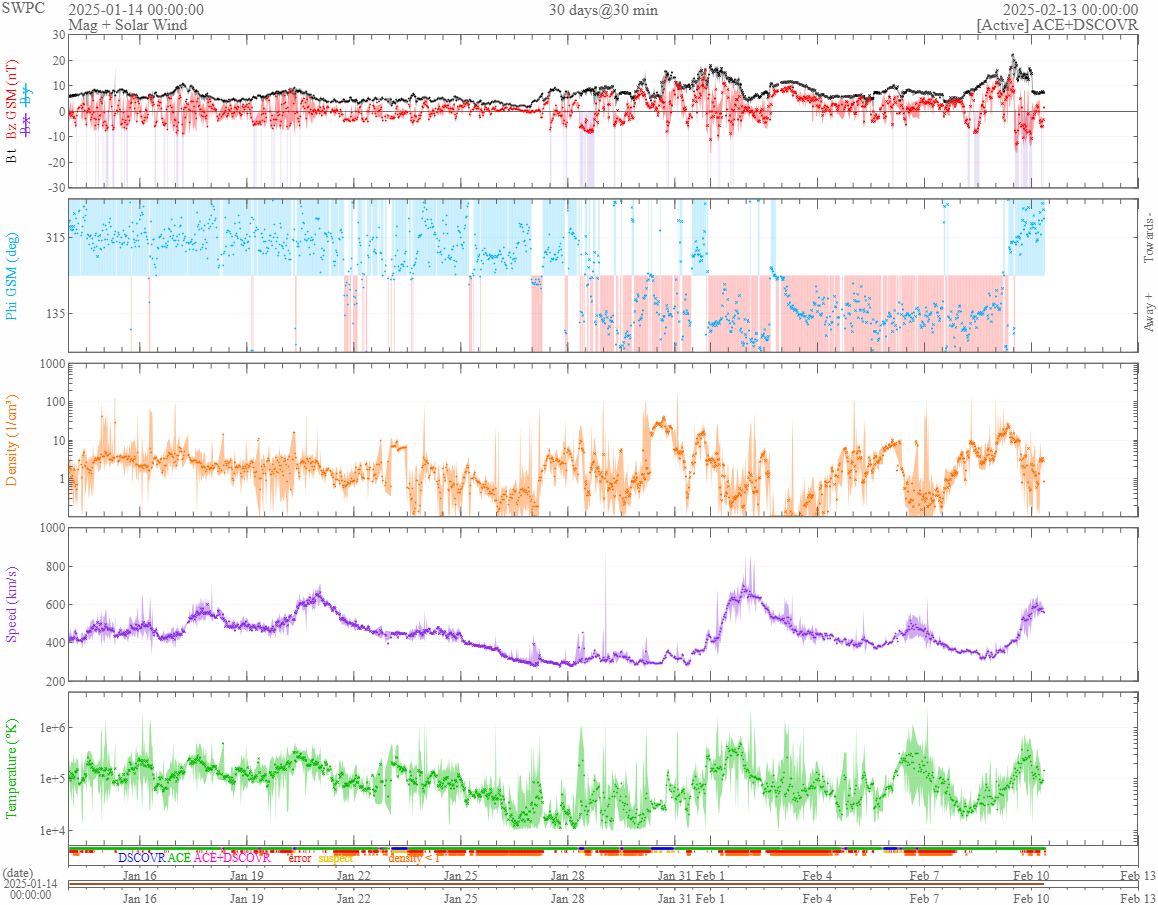Click the '800' tick on Speed axis
The height and width of the screenshot is (905, 1158).
click(55, 567)
